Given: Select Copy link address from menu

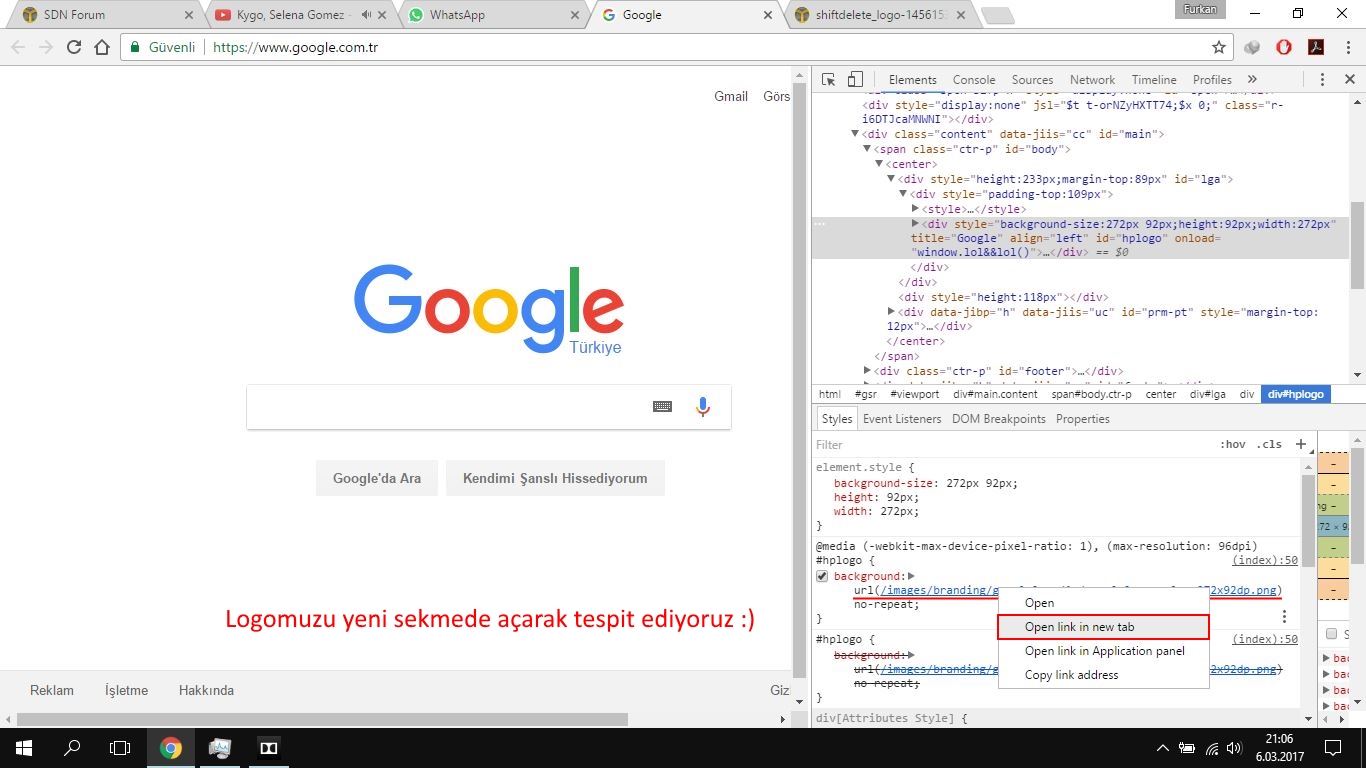Looking at the screenshot, I should (x=1103, y=675).
